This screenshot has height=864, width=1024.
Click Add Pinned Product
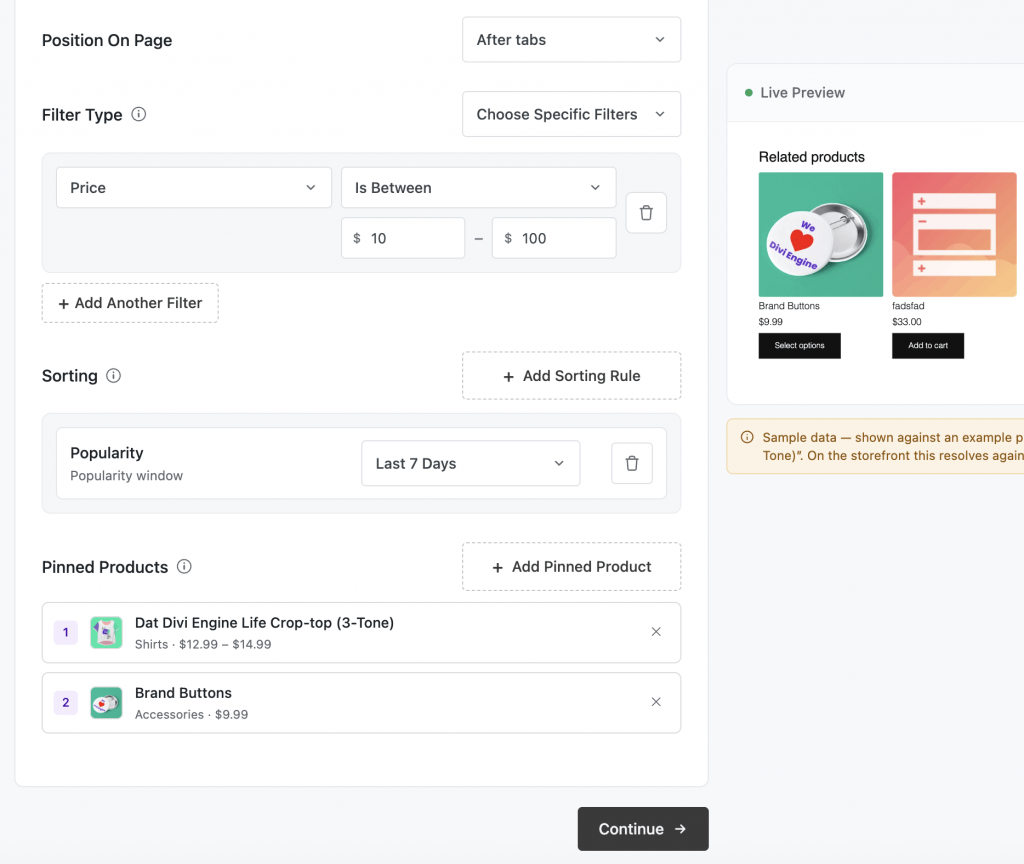pyautogui.click(x=571, y=567)
